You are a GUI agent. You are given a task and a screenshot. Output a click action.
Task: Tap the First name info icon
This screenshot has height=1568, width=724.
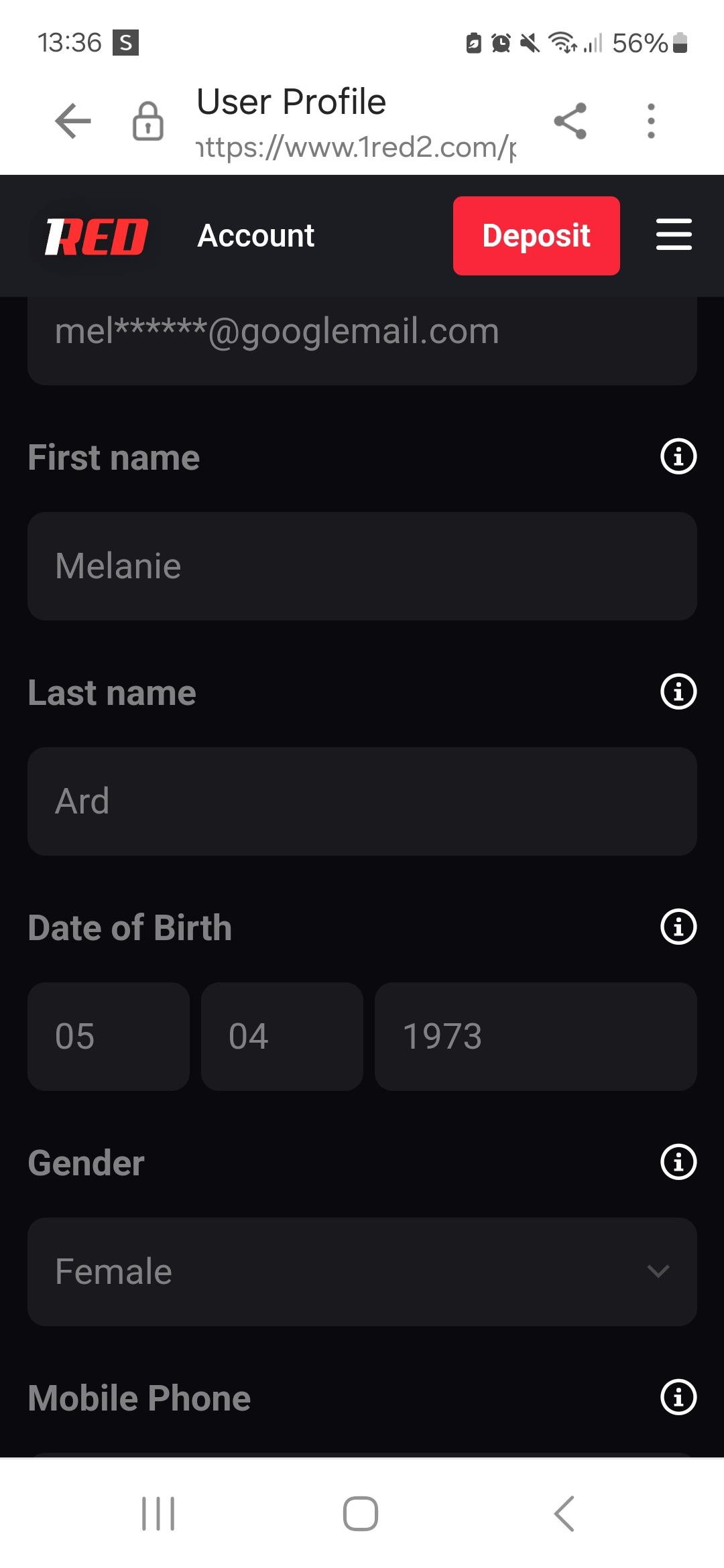(x=678, y=457)
